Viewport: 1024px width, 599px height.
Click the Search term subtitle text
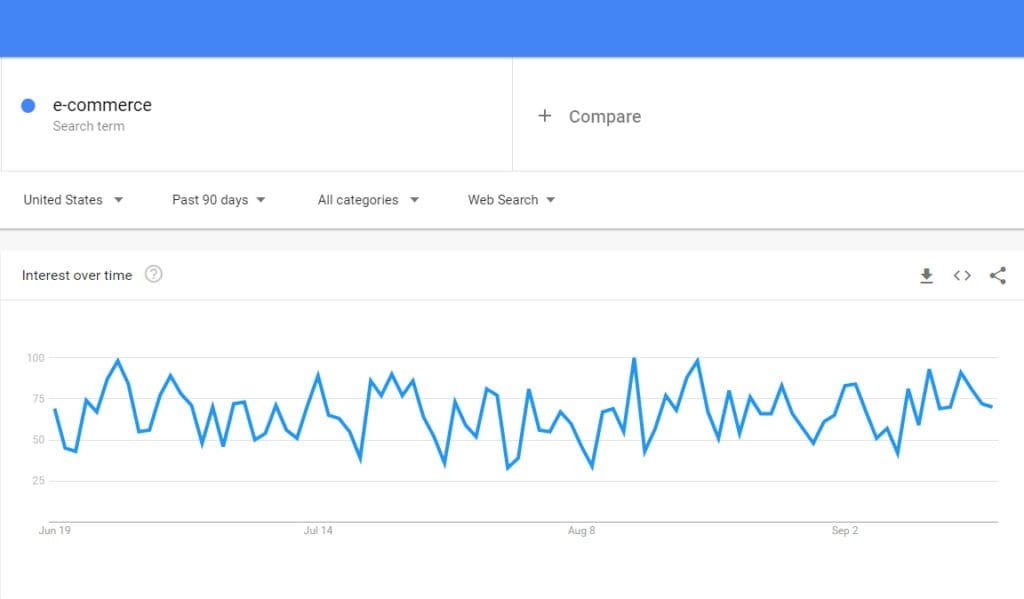[89, 126]
